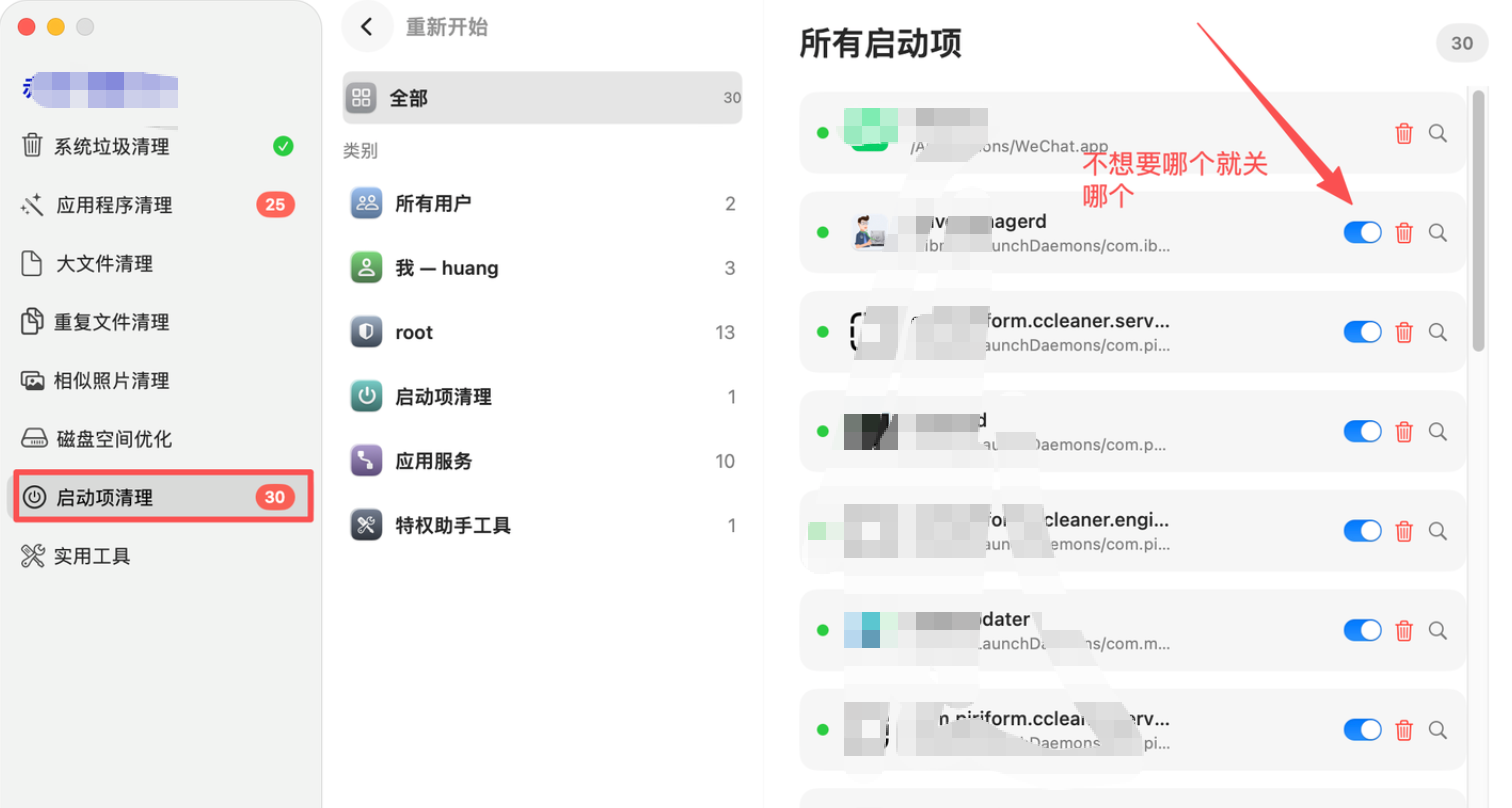Choose 应用服务 category
The height and width of the screenshot is (808, 1512).
pyautogui.click(x=542, y=461)
